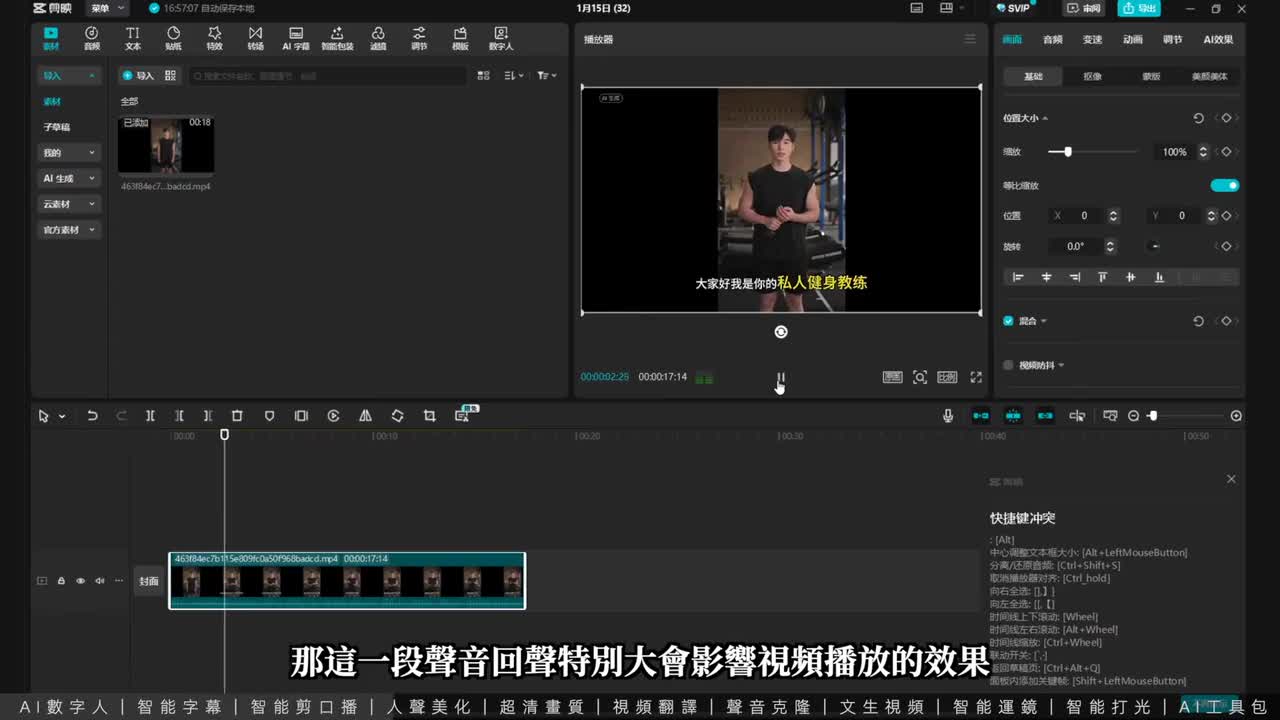Switch to the 动画 animation tab
Image resolution: width=1280 pixels, height=720 pixels.
point(1132,40)
